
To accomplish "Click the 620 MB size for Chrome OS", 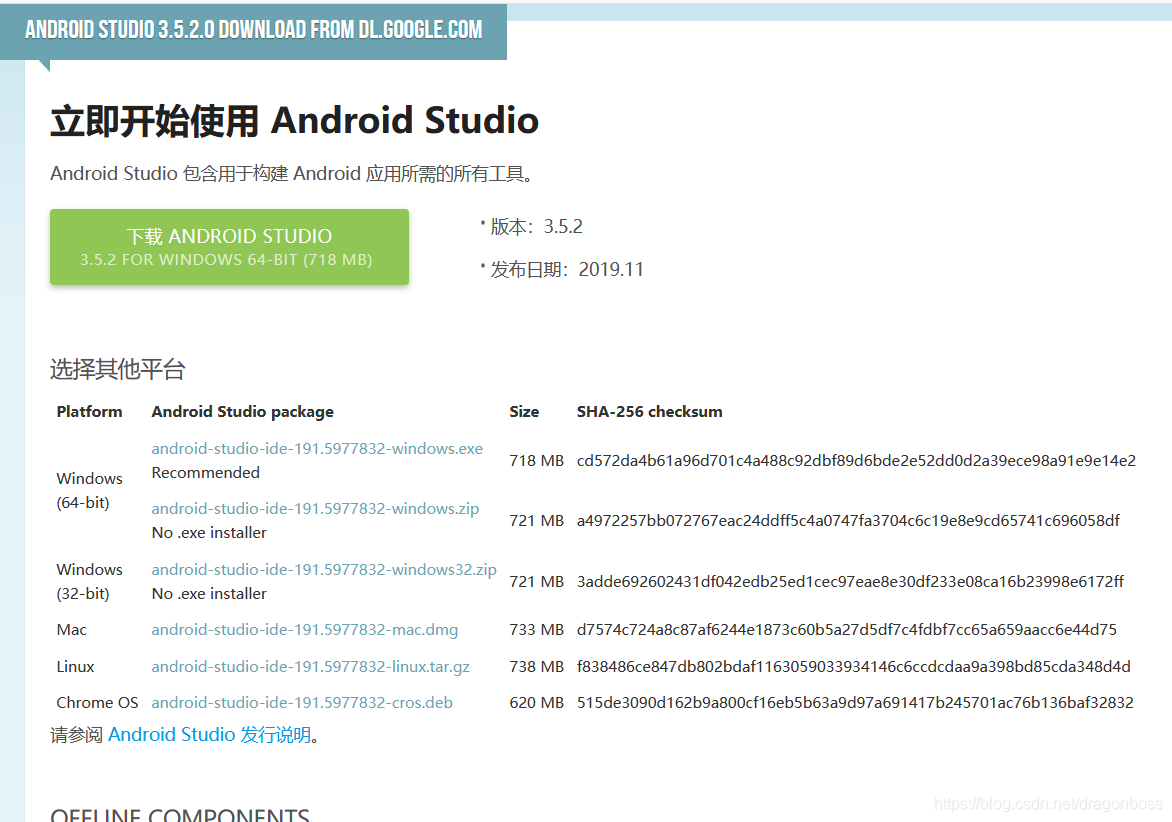I will 537,702.
